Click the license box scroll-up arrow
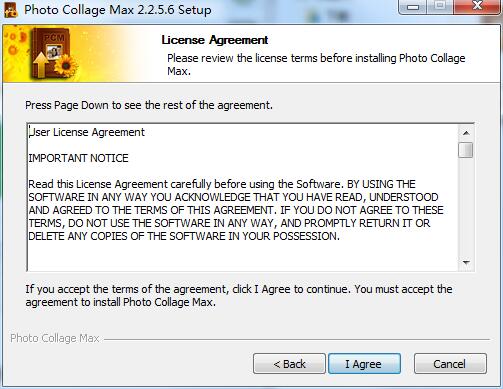The width and height of the screenshot is (503, 389). click(466, 133)
